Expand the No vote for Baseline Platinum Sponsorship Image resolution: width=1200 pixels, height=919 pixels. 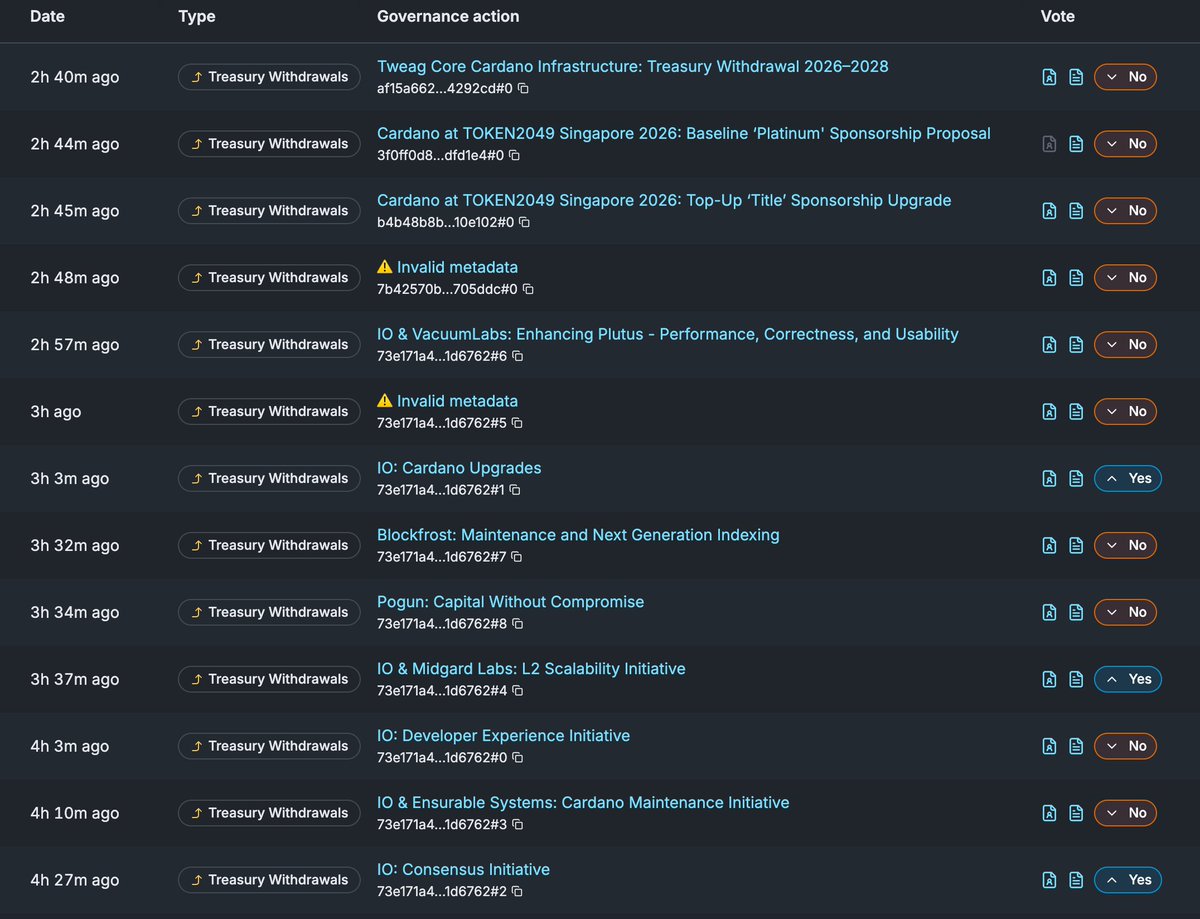click(x=1125, y=144)
